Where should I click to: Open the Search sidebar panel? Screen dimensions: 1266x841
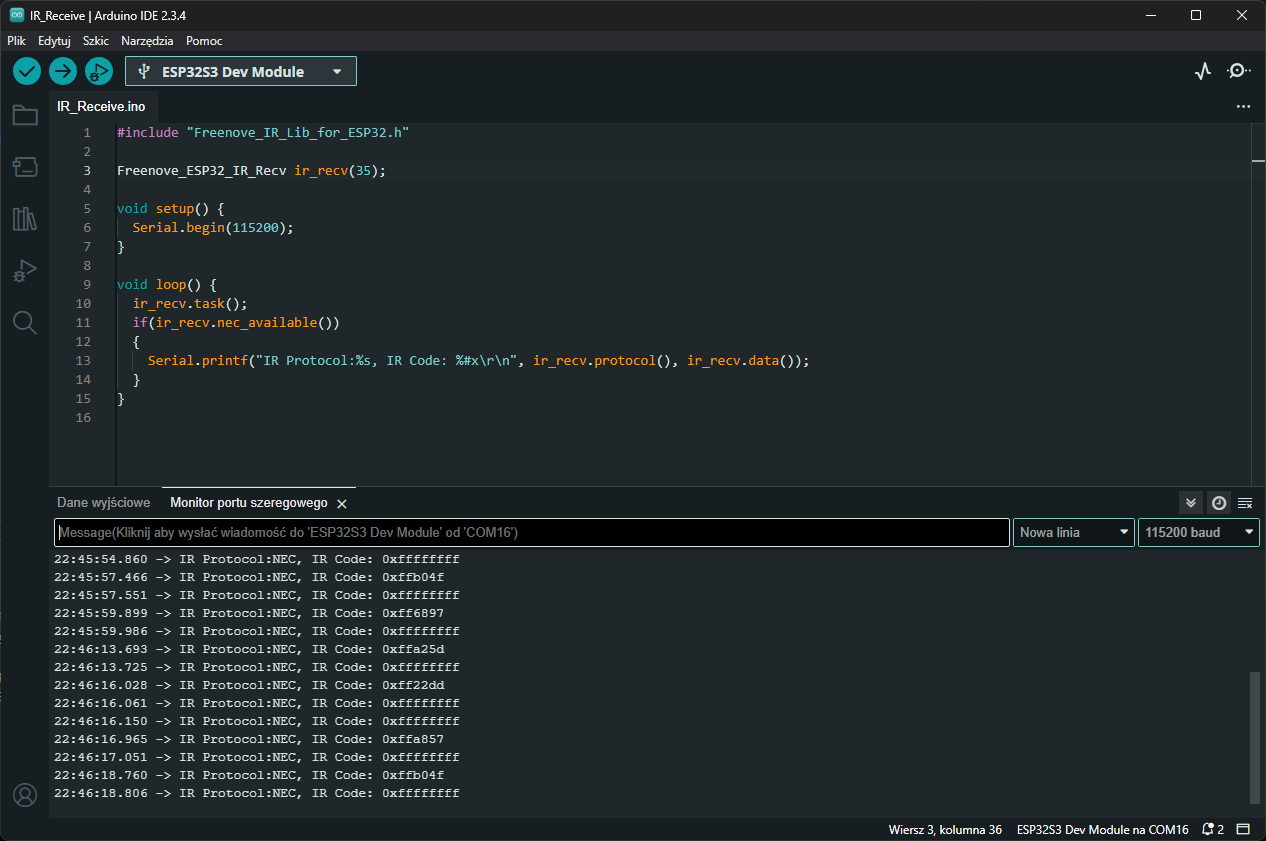(x=25, y=322)
